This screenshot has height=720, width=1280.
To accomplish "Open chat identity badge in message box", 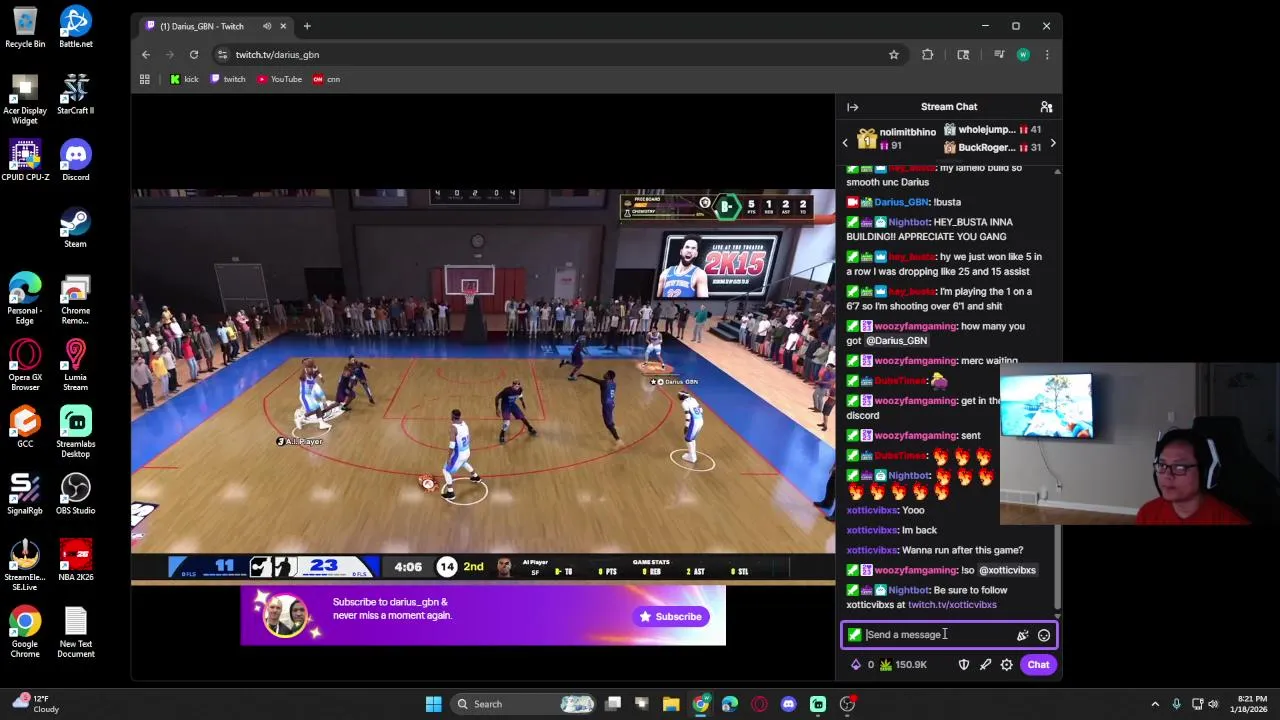I will 854,635.
